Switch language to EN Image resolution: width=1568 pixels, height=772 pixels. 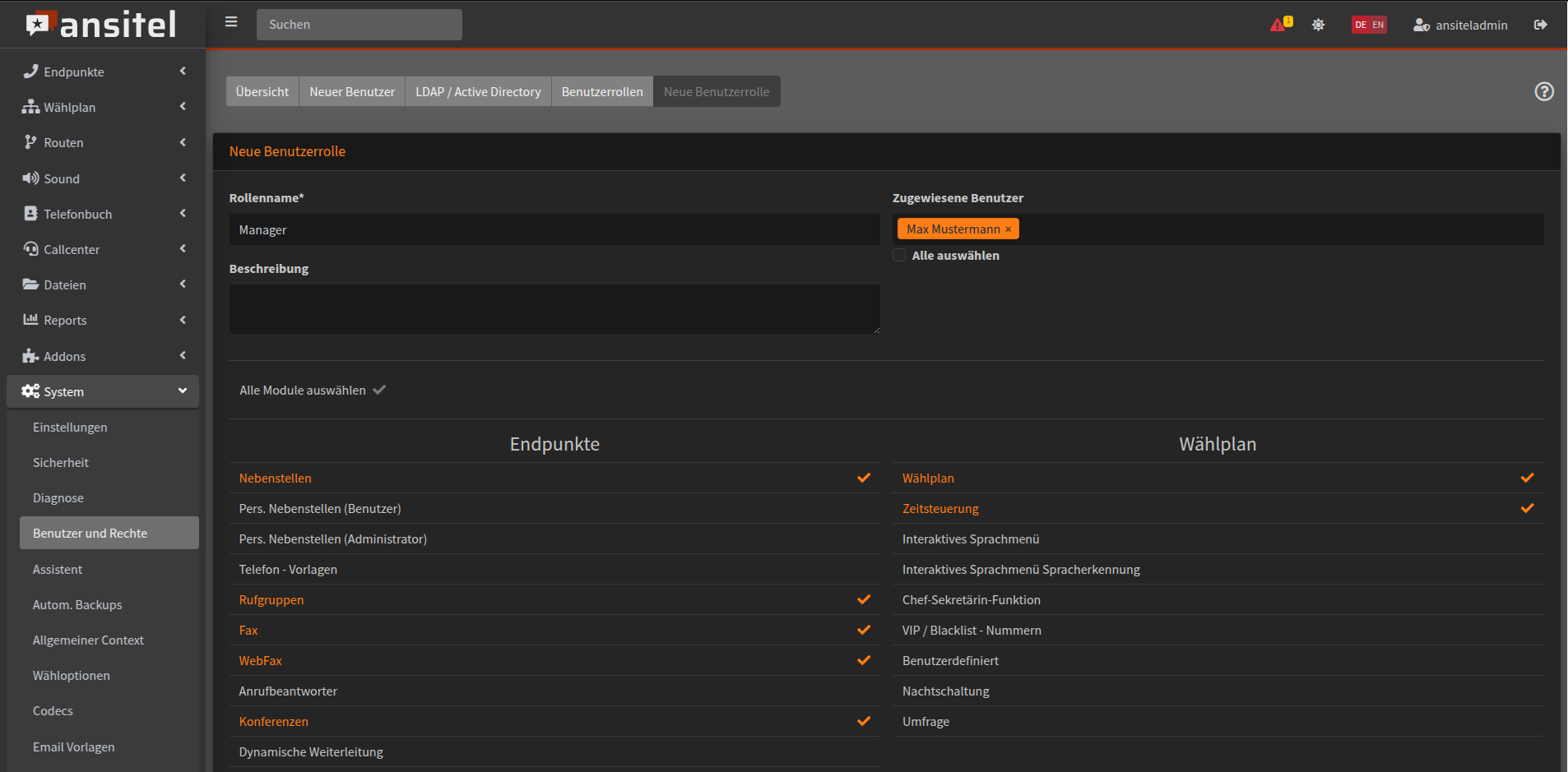pyautogui.click(x=1378, y=25)
